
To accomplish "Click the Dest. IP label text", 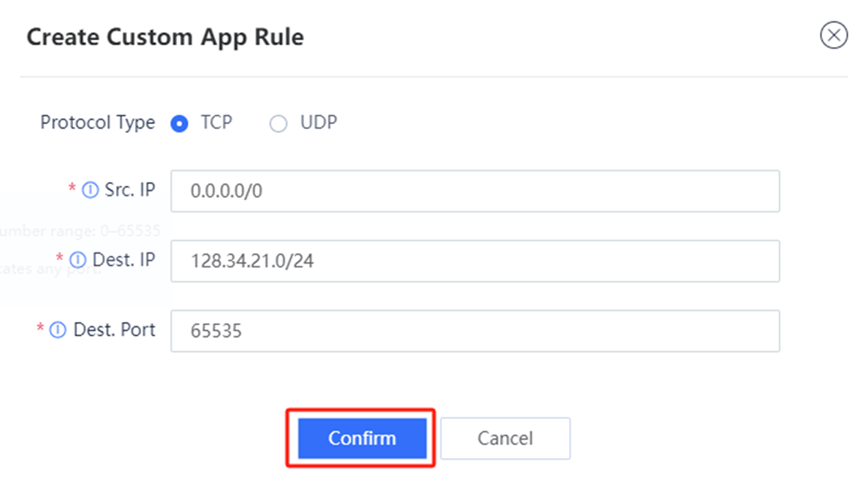I will pyautogui.click(x=124, y=260).
